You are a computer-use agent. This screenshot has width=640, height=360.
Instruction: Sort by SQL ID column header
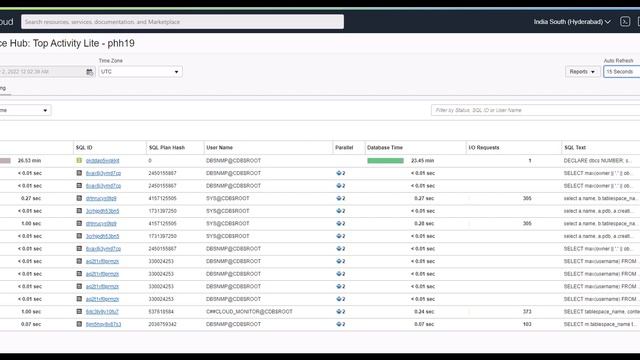click(84, 147)
